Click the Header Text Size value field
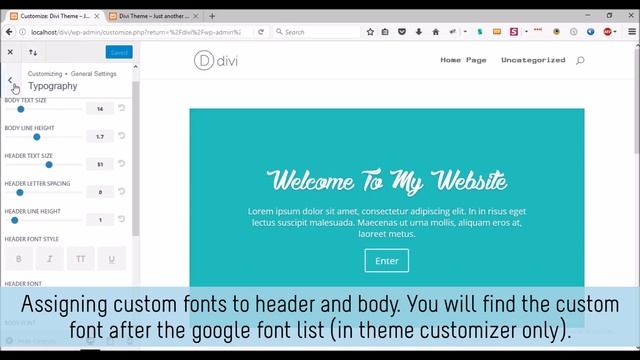The image size is (640, 360). tap(100, 164)
